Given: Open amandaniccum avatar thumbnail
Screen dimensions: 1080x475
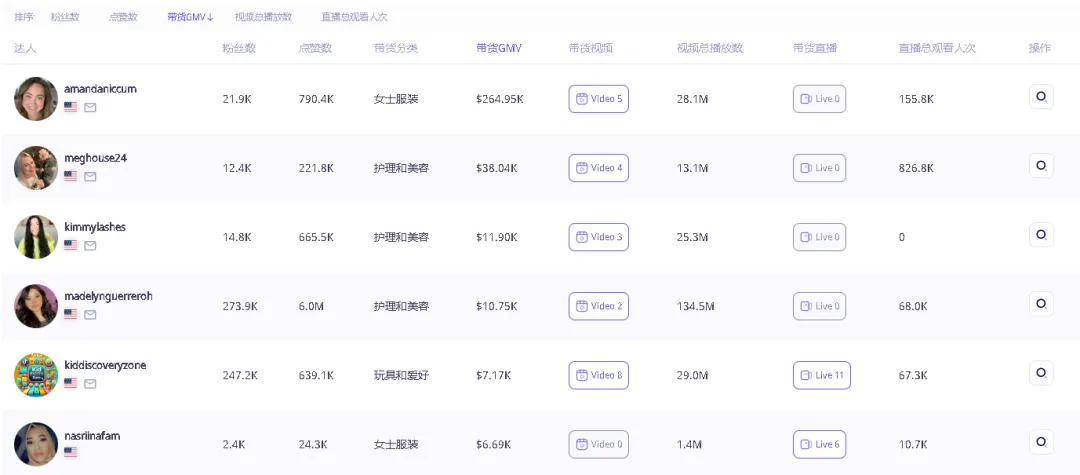Looking at the screenshot, I should tap(36, 98).
